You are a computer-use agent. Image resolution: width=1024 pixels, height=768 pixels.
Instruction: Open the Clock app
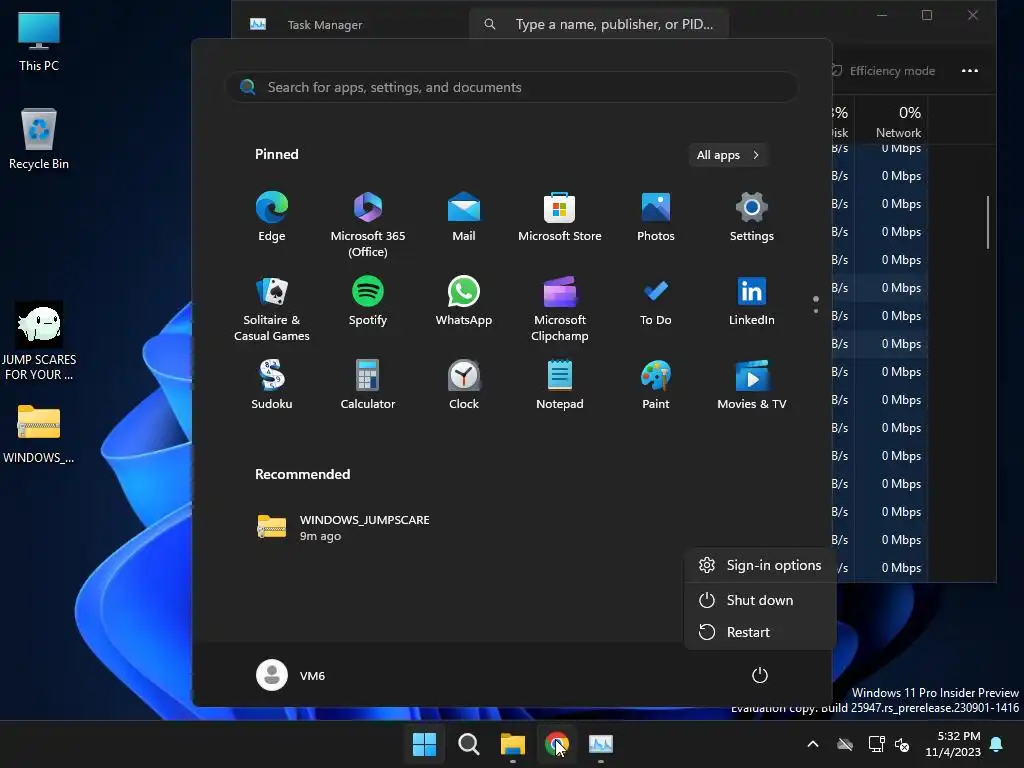tap(464, 385)
